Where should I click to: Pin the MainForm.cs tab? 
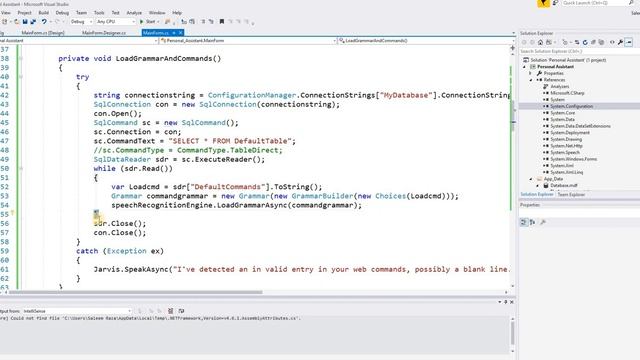(x=174, y=33)
